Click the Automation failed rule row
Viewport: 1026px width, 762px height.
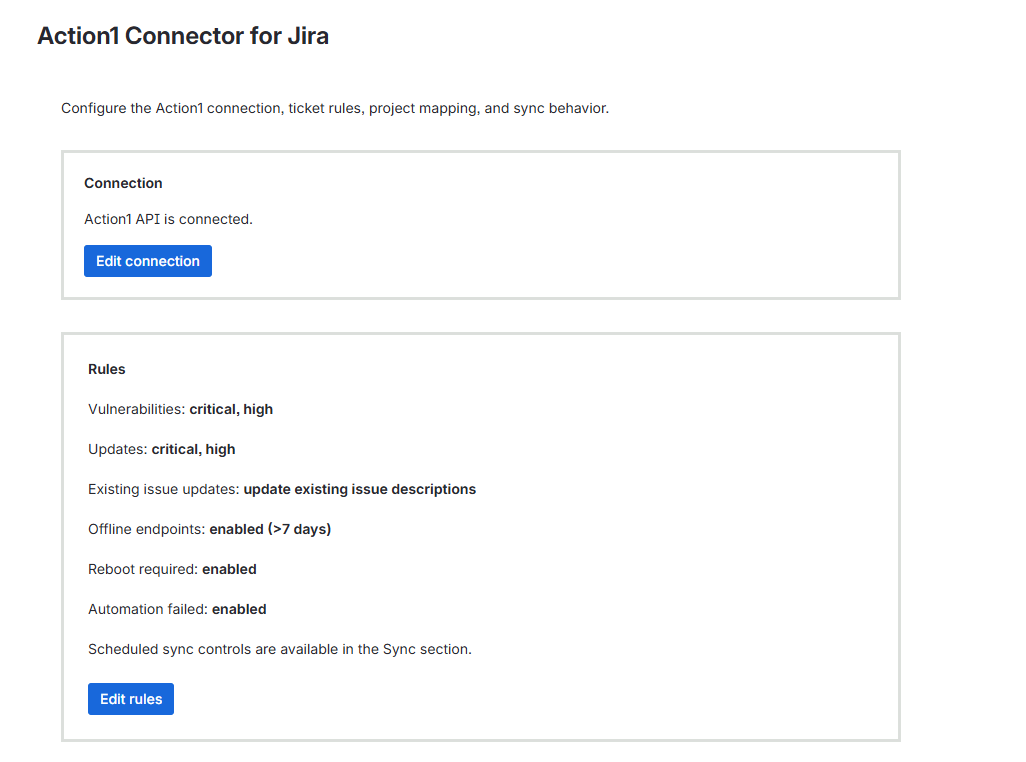177,609
